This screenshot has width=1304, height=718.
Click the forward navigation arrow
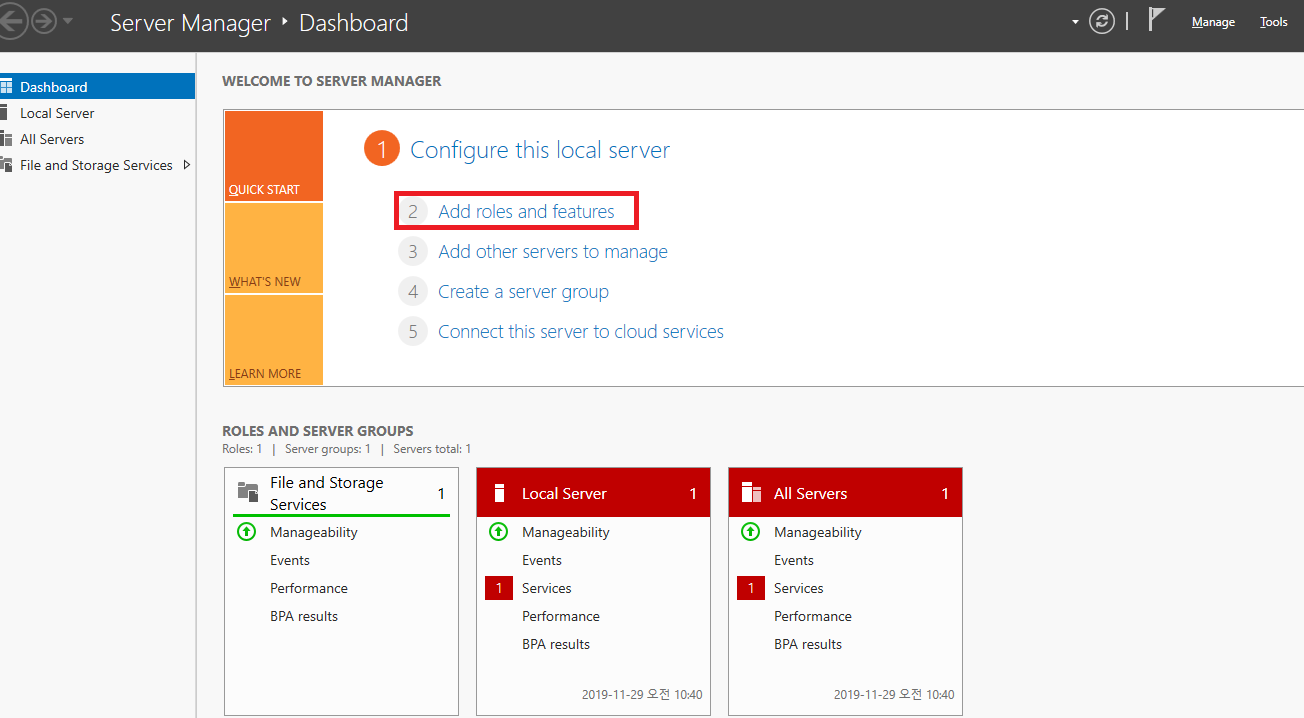pos(43,21)
